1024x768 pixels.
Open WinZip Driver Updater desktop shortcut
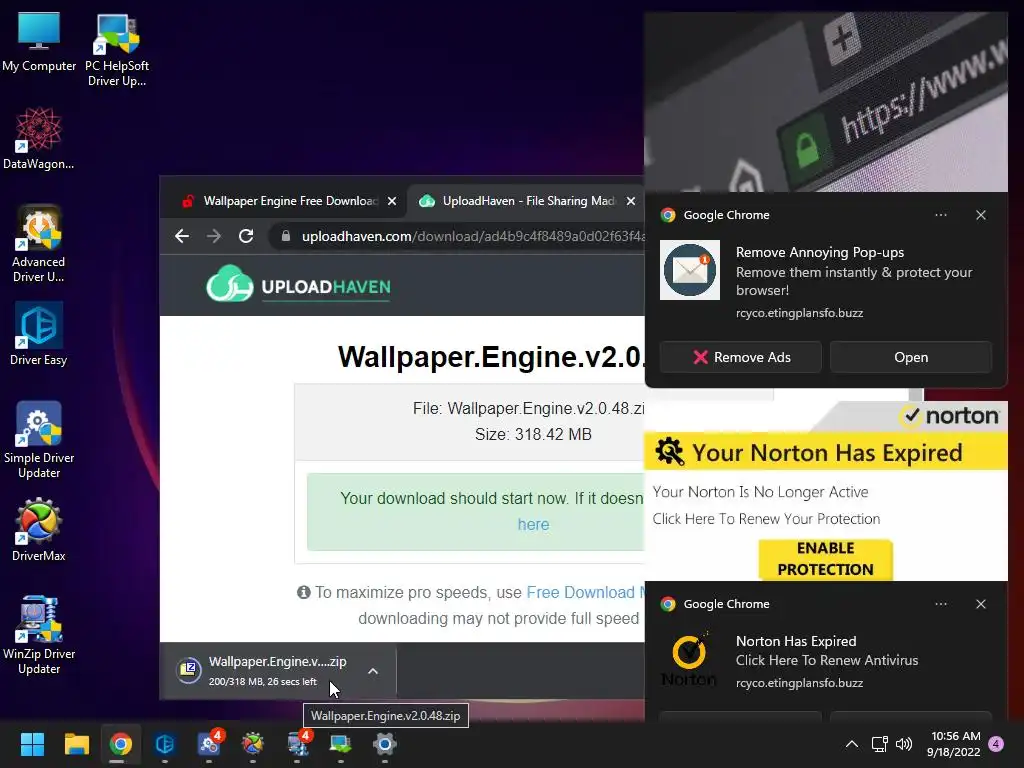[39, 635]
